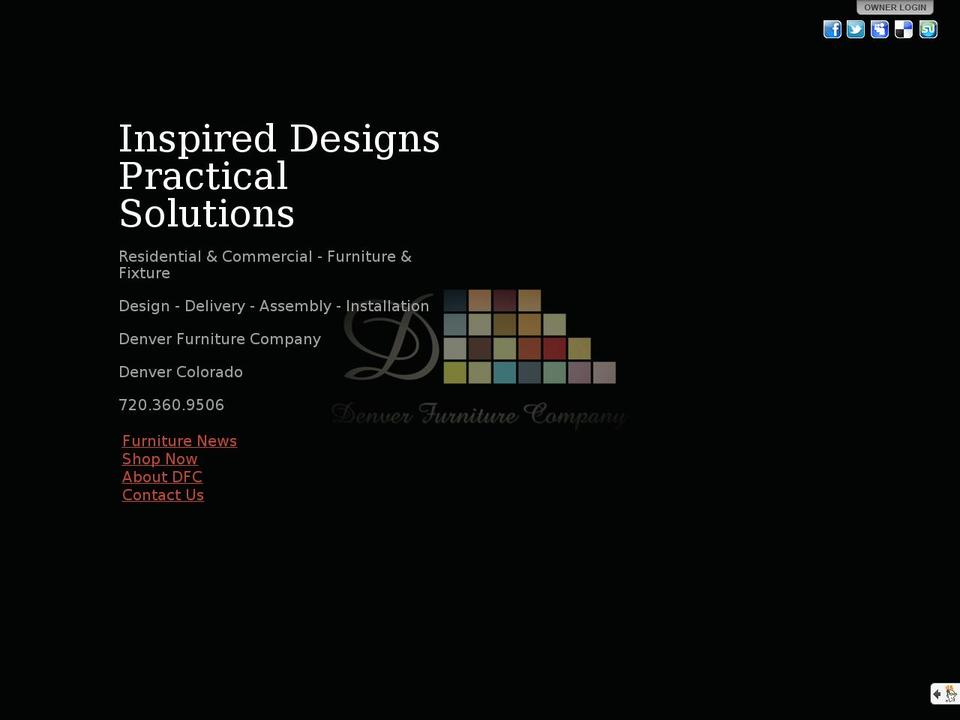The width and height of the screenshot is (960, 720).
Task: Select the Denver Furniture Company text line
Action: point(220,339)
